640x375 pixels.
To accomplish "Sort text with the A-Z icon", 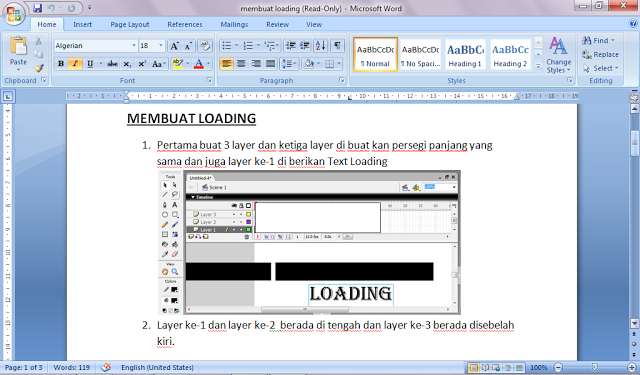I will coord(320,46).
